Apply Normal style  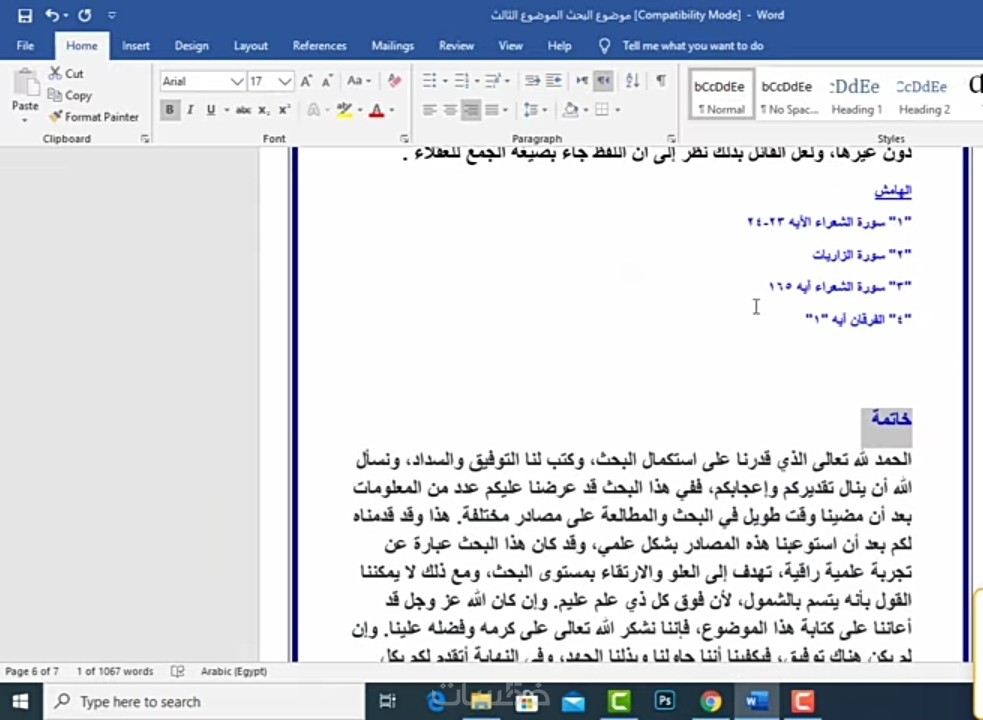point(721,94)
